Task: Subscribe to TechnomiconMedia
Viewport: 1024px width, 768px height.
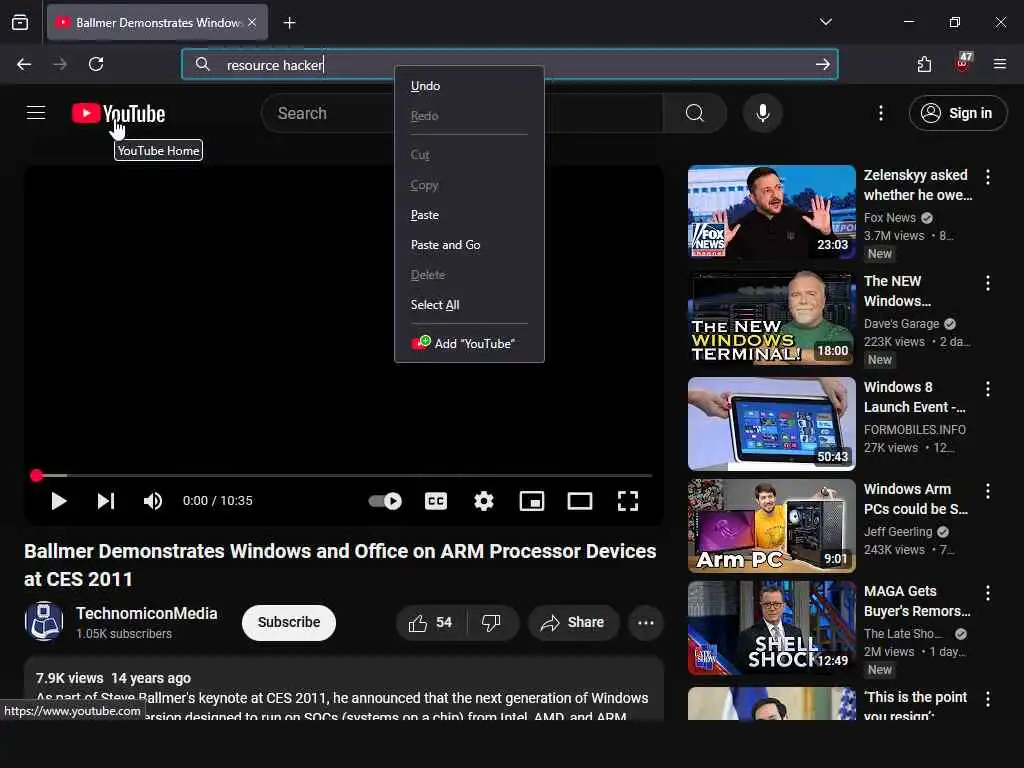Action: coord(289,622)
